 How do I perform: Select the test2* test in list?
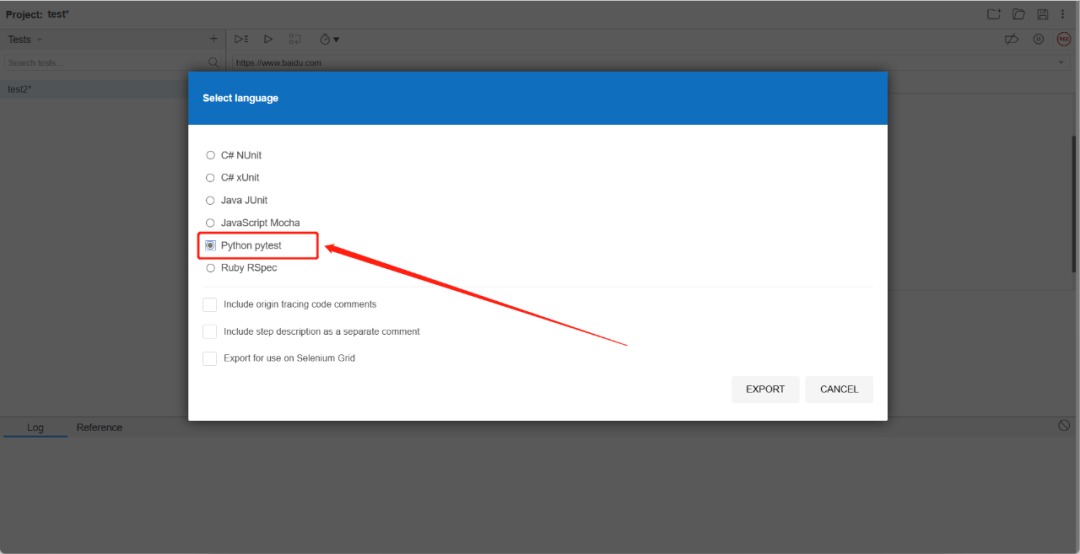[x=94, y=89]
